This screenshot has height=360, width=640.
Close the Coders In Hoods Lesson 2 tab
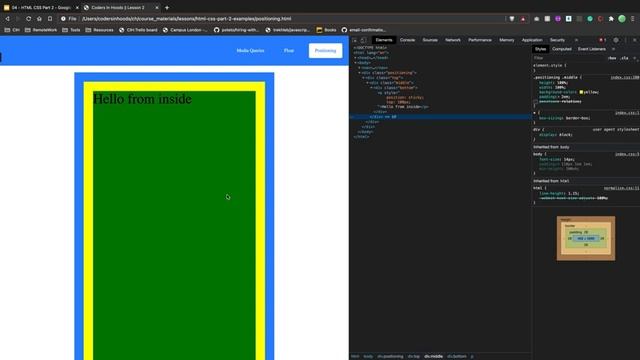pyautogui.click(x=157, y=7)
